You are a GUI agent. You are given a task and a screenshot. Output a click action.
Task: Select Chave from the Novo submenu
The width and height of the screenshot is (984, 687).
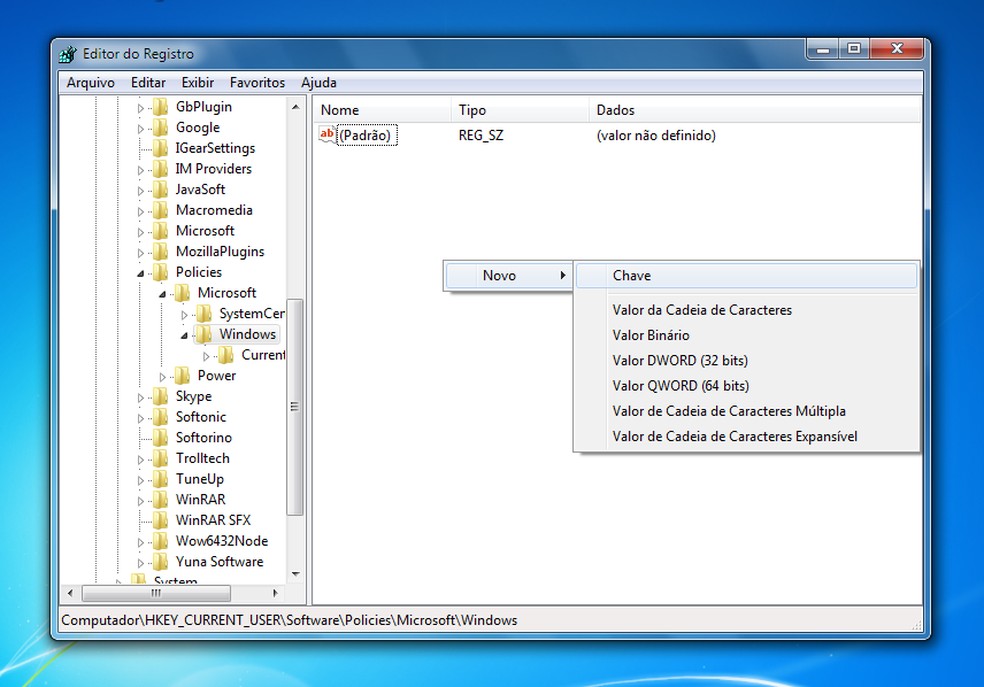pyautogui.click(x=634, y=275)
